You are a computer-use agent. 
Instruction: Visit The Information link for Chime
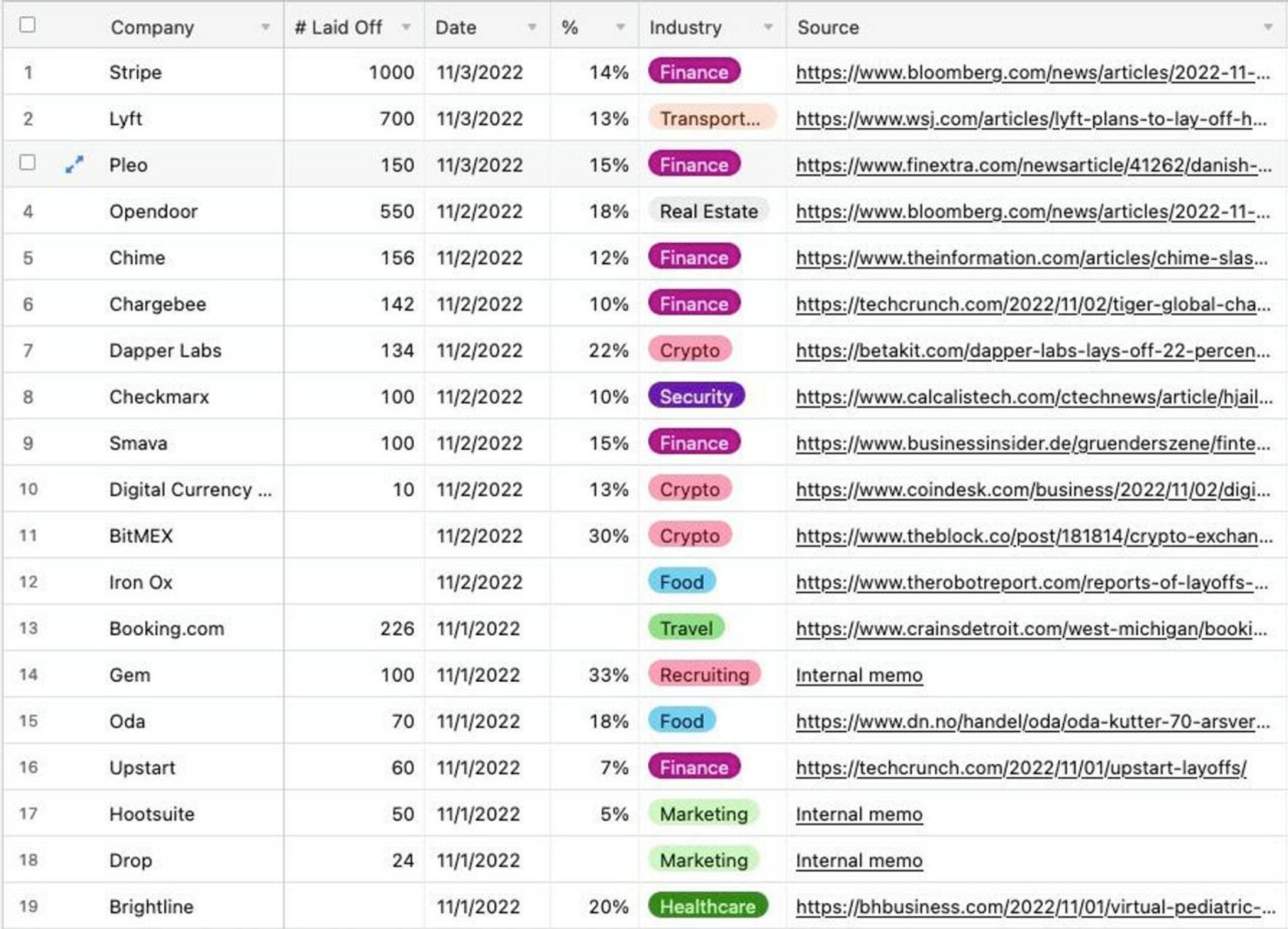(x=1032, y=259)
